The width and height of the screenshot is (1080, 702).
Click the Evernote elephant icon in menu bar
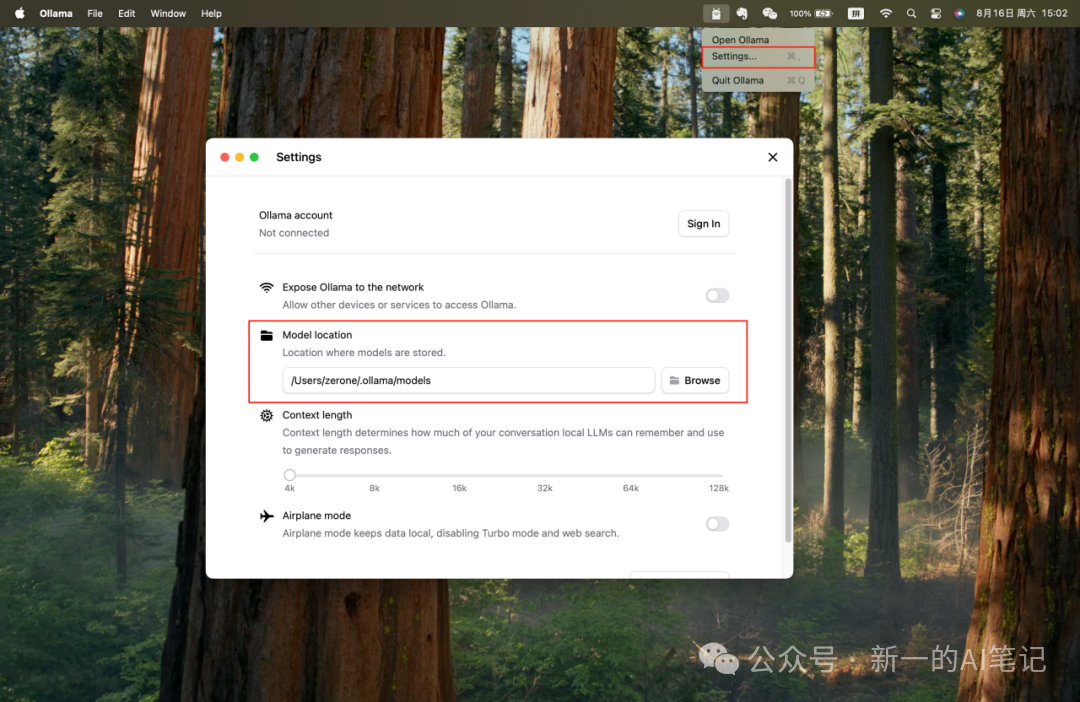(742, 13)
